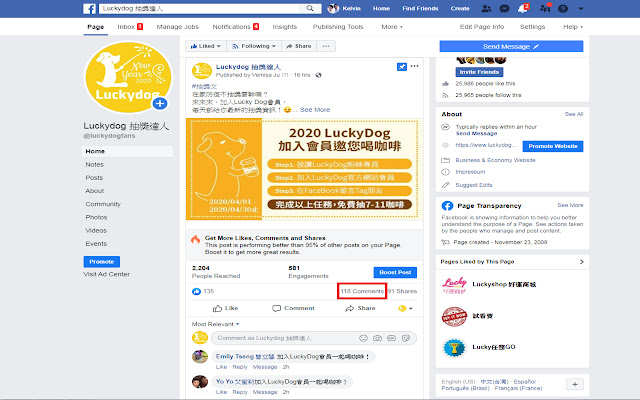This screenshot has width=640, height=400.
Task: Open the friend requests icon
Action: point(486,8)
